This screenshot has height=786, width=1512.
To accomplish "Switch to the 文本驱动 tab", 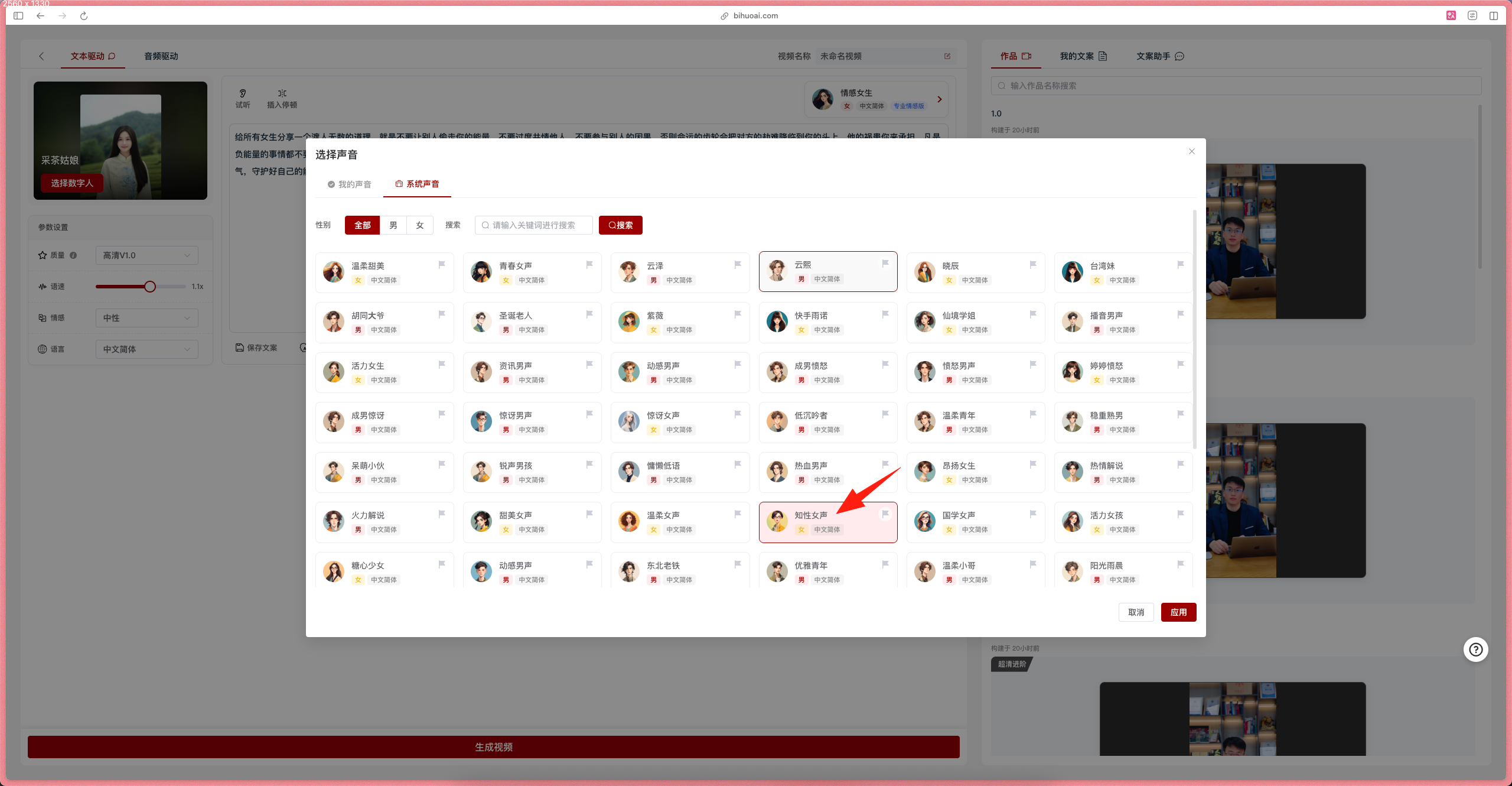I will tap(93, 56).
